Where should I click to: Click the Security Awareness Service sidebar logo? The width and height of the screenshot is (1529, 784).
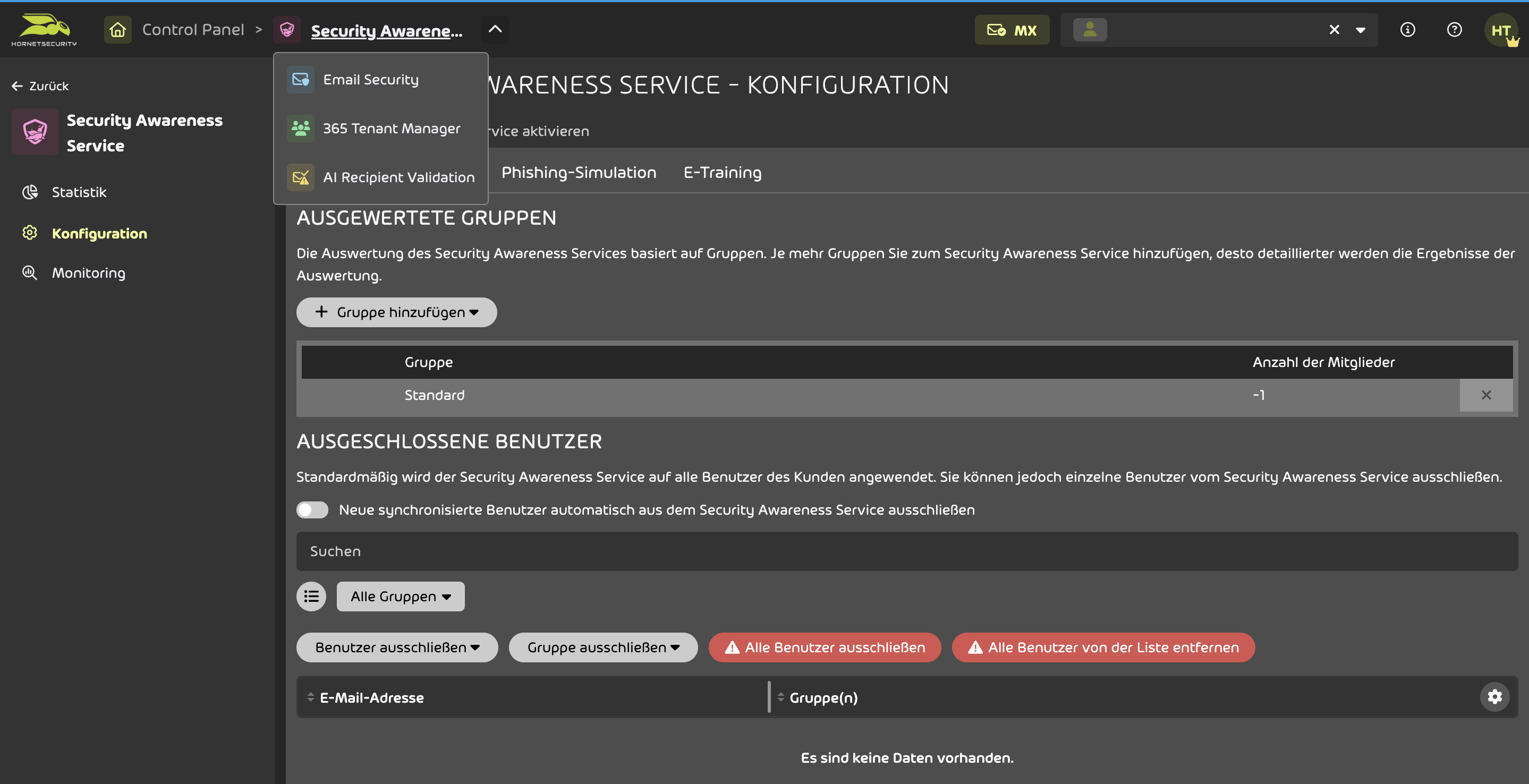(x=35, y=132)
